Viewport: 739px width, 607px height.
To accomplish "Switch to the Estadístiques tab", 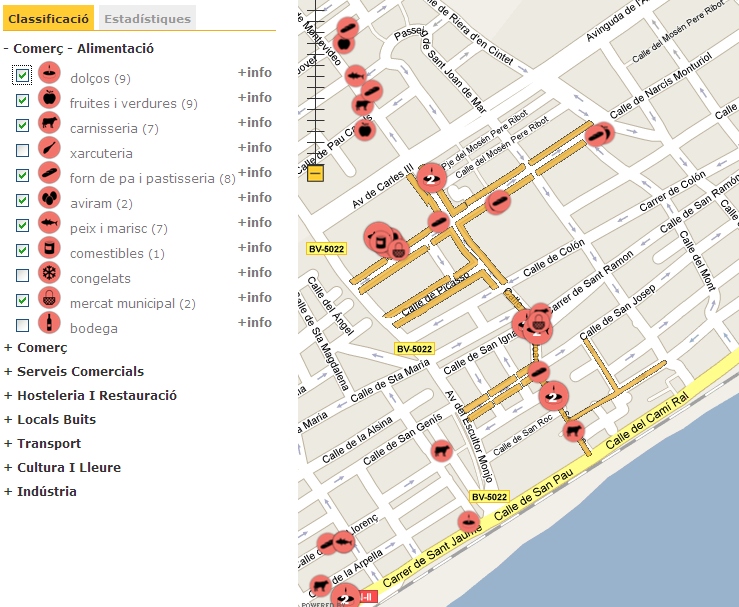I will pos(148,18).
